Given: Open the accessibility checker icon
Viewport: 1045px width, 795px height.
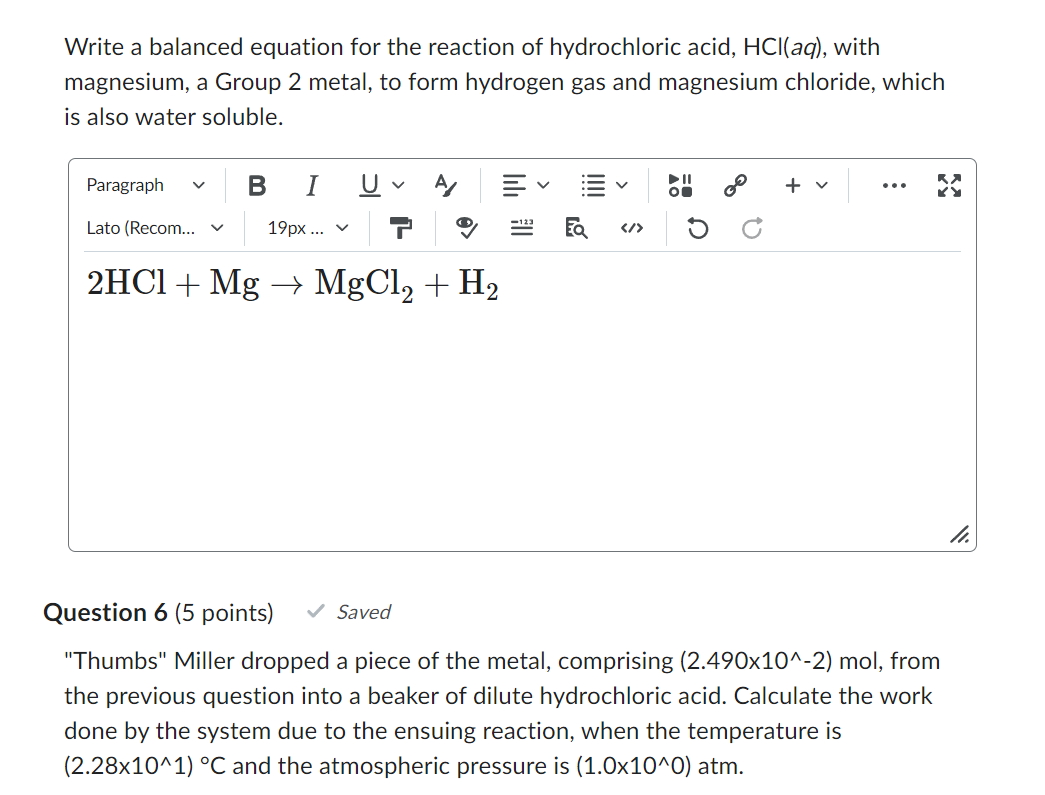Looking at the screenshot, I should 465,229.
